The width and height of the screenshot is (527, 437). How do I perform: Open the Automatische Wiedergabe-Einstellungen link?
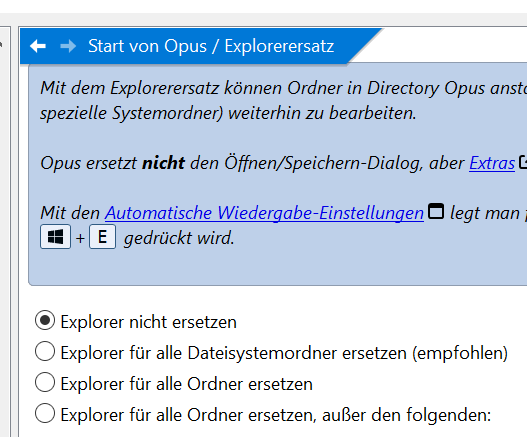click(x=264, y=213)
